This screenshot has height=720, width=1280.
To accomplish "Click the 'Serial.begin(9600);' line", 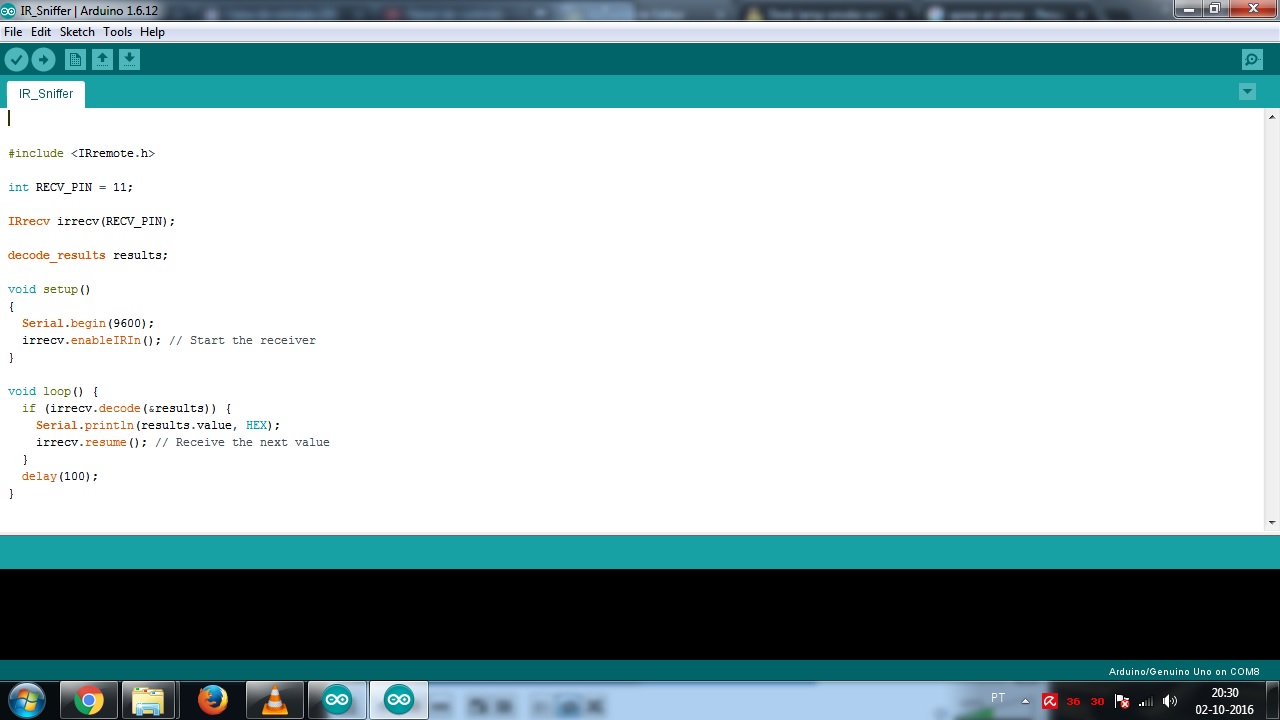I will coord(88,323).
